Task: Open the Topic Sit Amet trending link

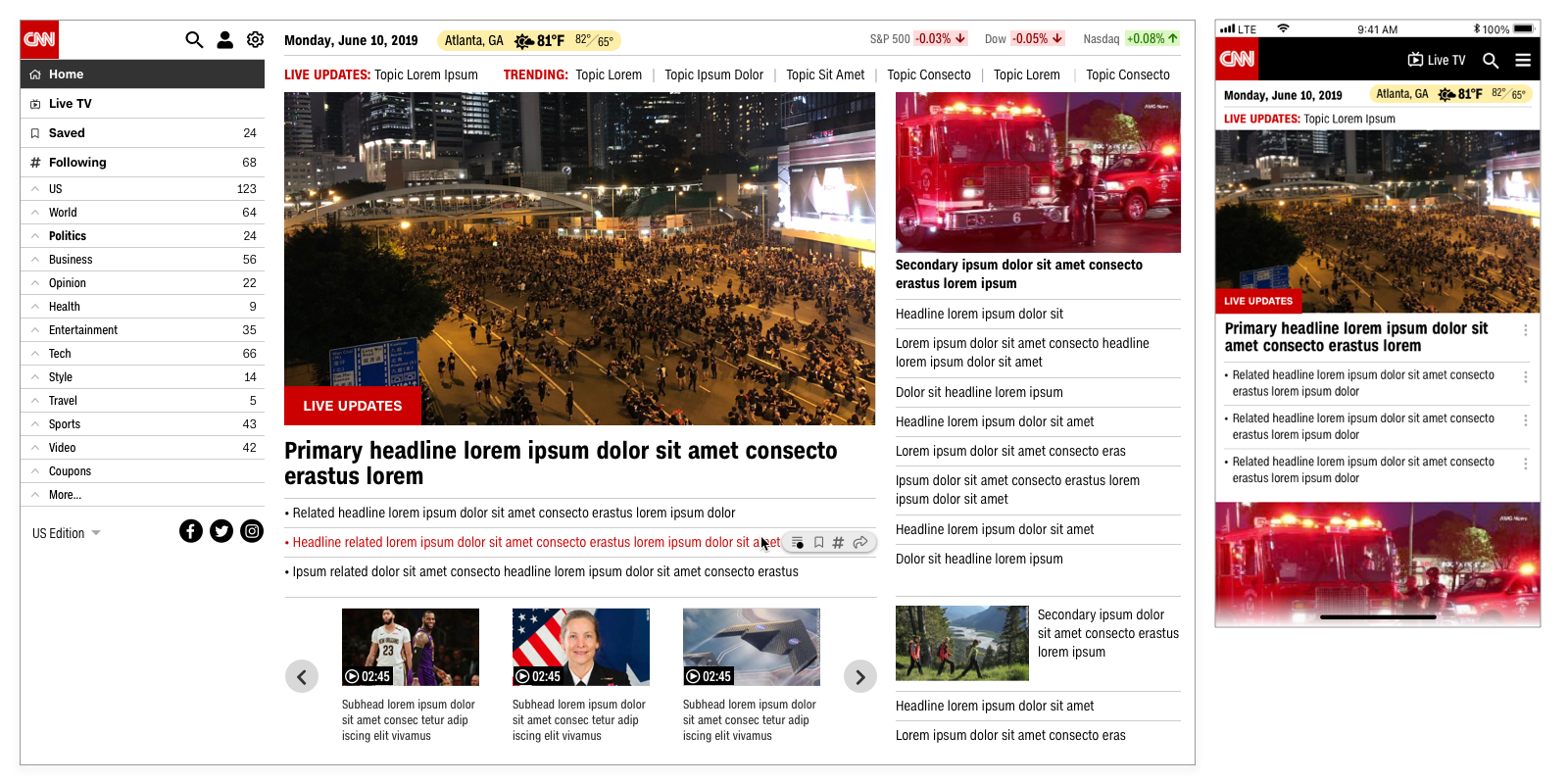Action: [825, 74]
